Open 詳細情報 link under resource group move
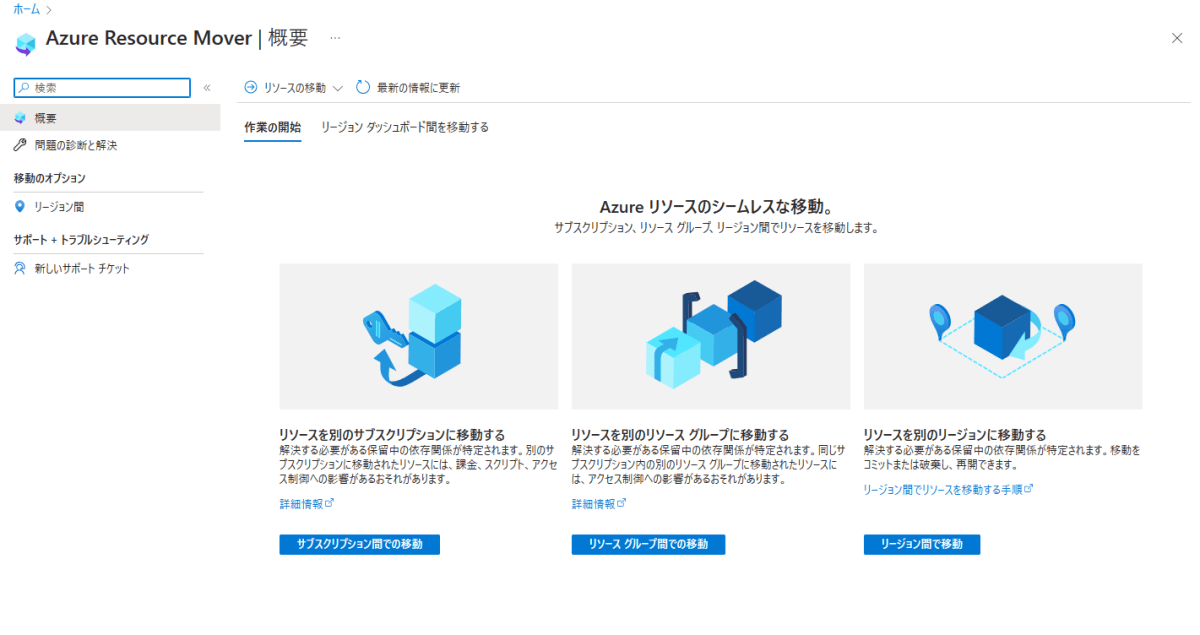The height and width of the screenshot is (635, 1200). [593, 503]
